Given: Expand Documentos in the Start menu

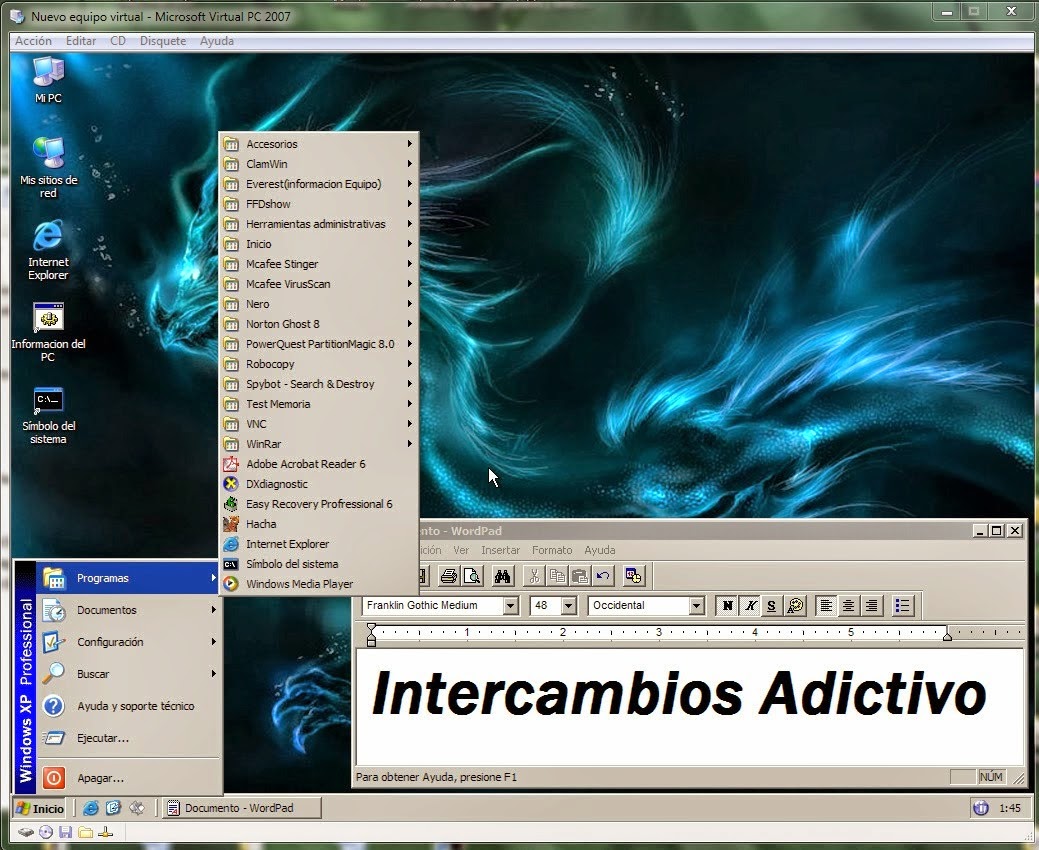Looking at the screenshot, I should [x=129, y=610].
